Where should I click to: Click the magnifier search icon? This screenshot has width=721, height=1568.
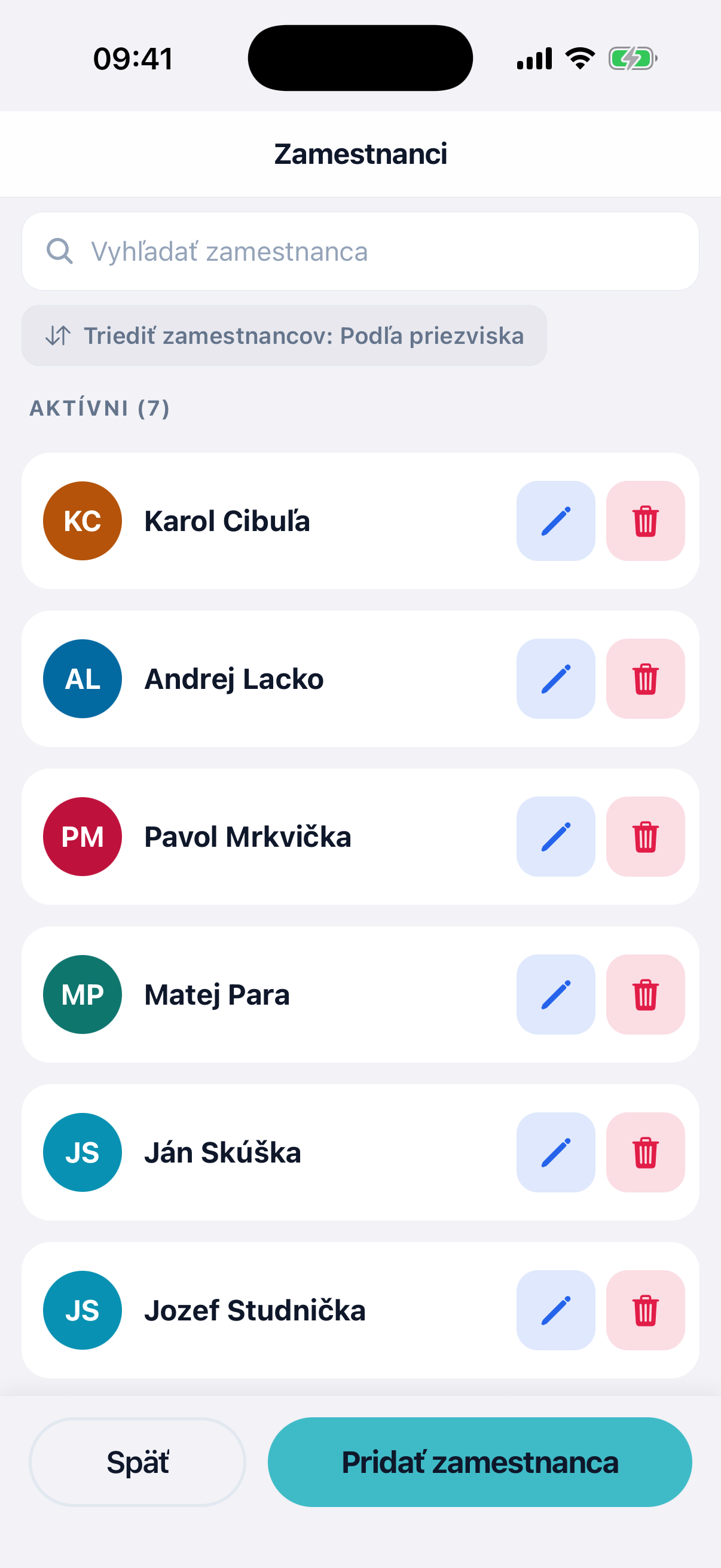(x=60, y=251)
